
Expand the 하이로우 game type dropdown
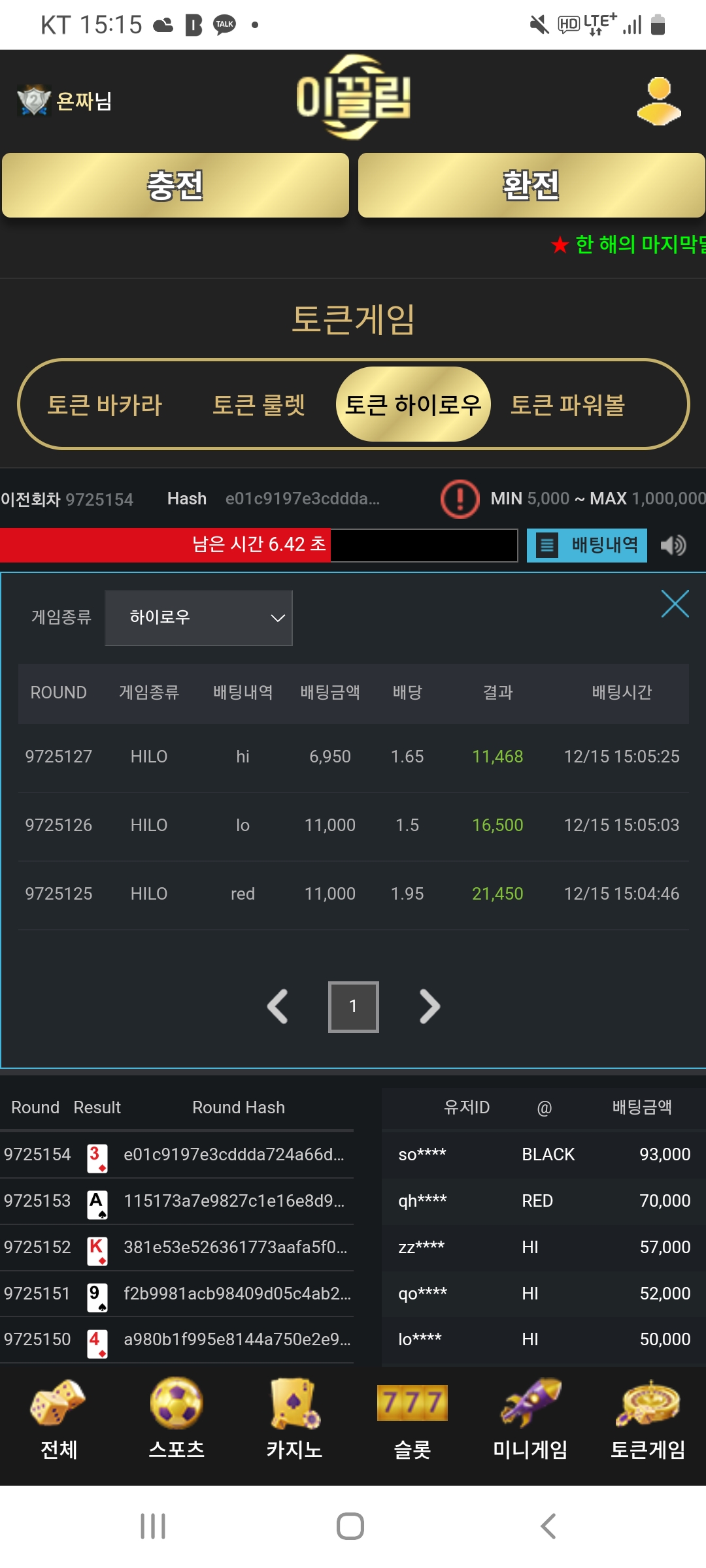[x=199, y=618]
